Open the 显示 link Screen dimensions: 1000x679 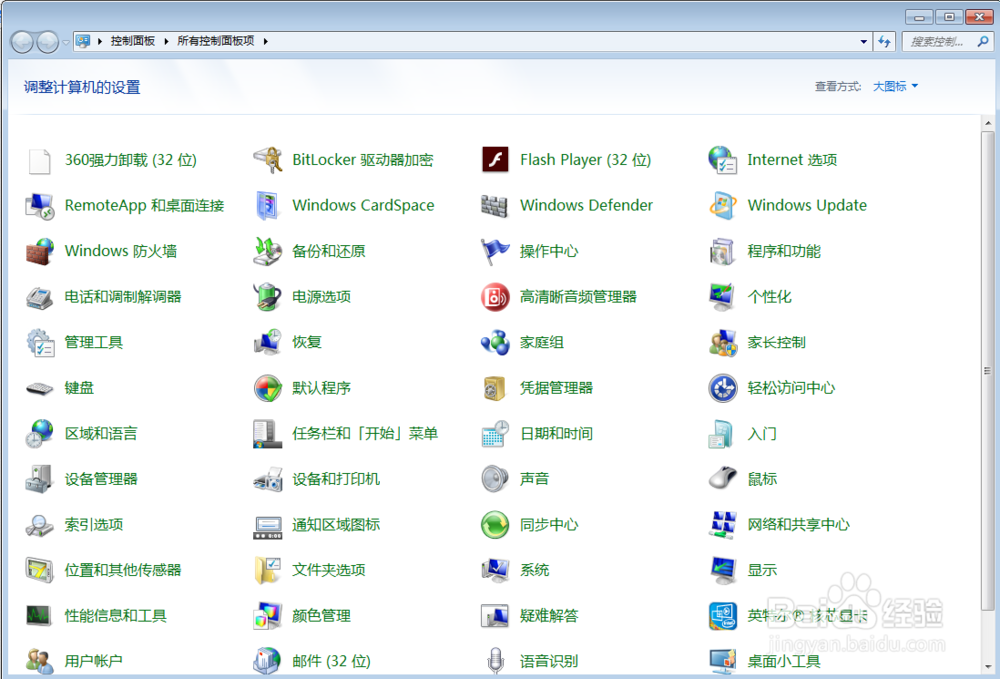coord(762,570)
